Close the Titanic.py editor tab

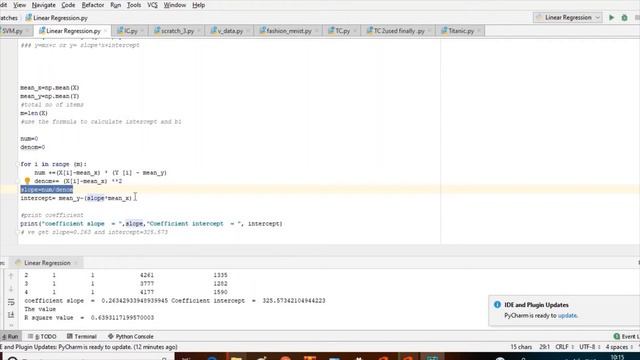pyautogui.click(x=479, y=31)
